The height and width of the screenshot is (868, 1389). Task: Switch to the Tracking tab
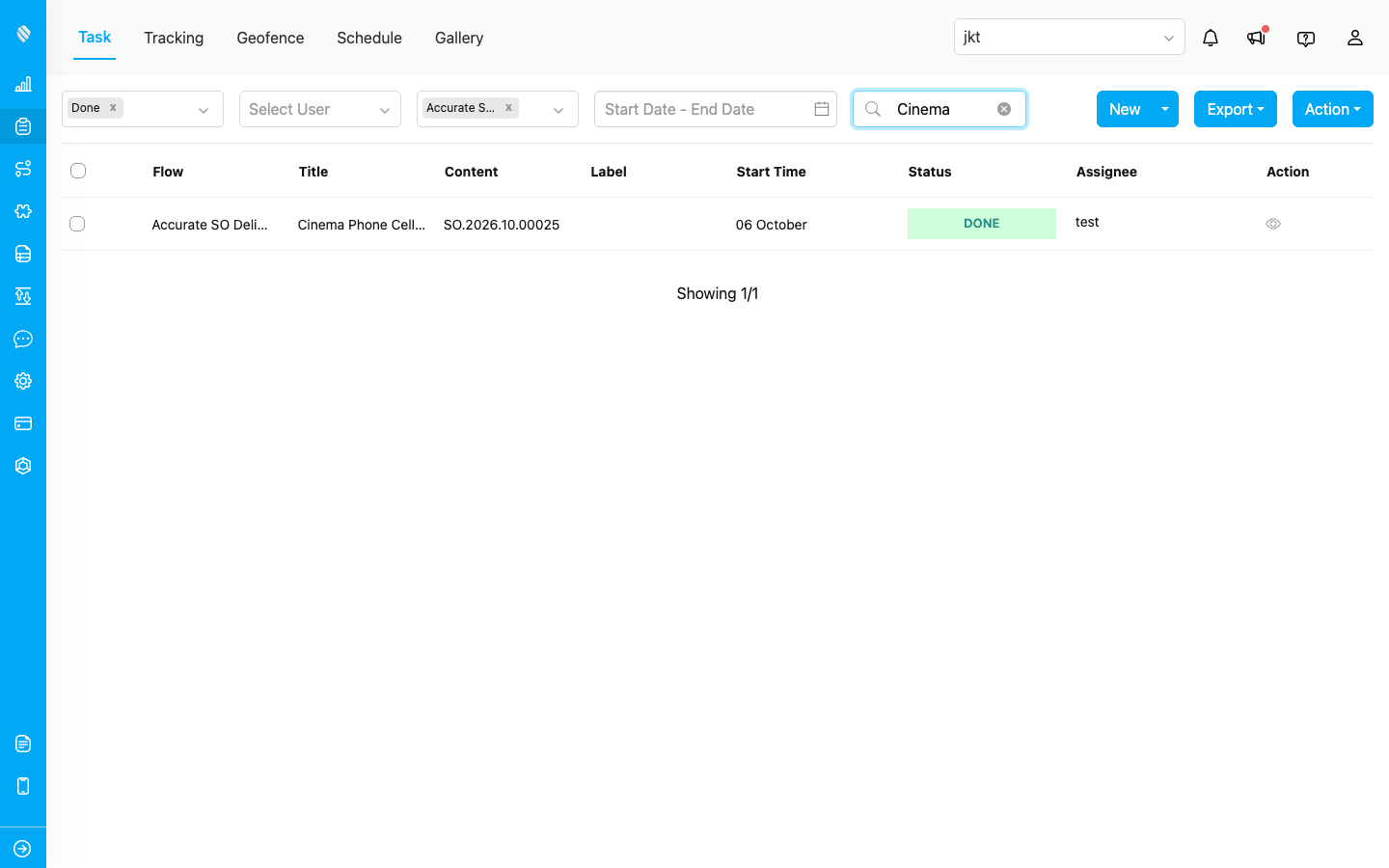pyautogui.click(x=174, y=38)
